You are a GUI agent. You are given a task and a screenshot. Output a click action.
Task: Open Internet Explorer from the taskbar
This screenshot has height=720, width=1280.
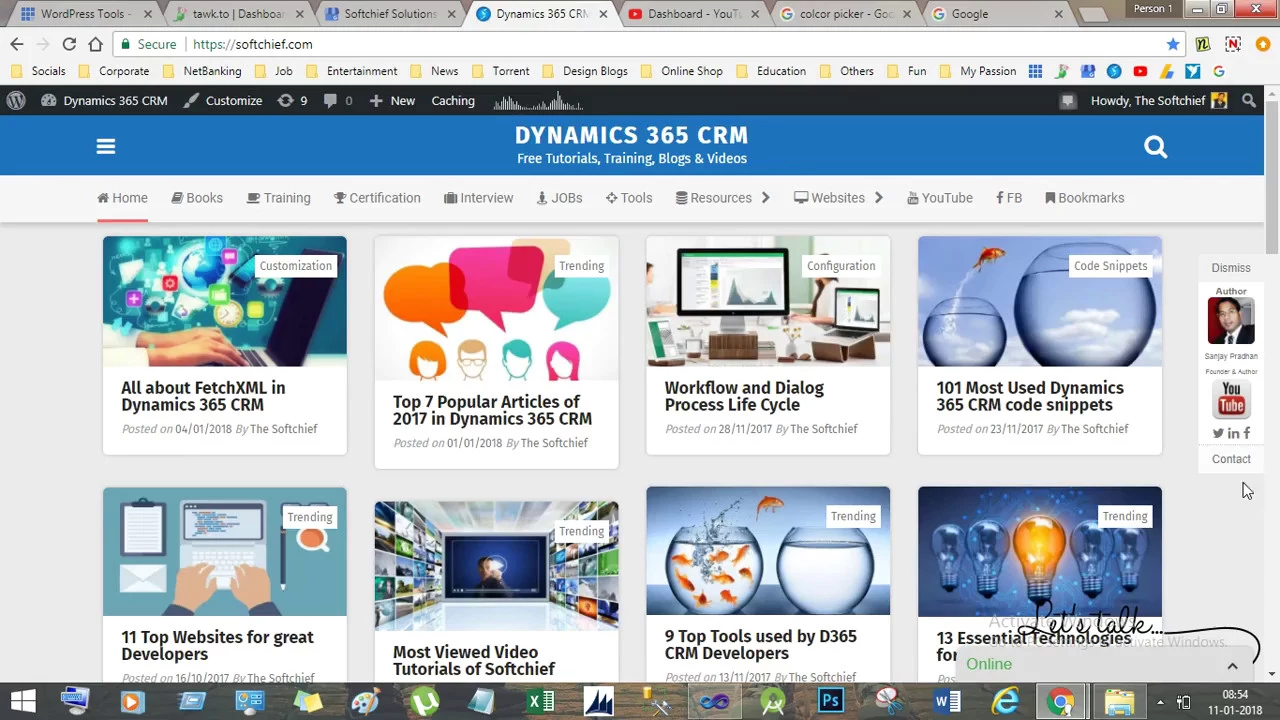pos(1005,701)
